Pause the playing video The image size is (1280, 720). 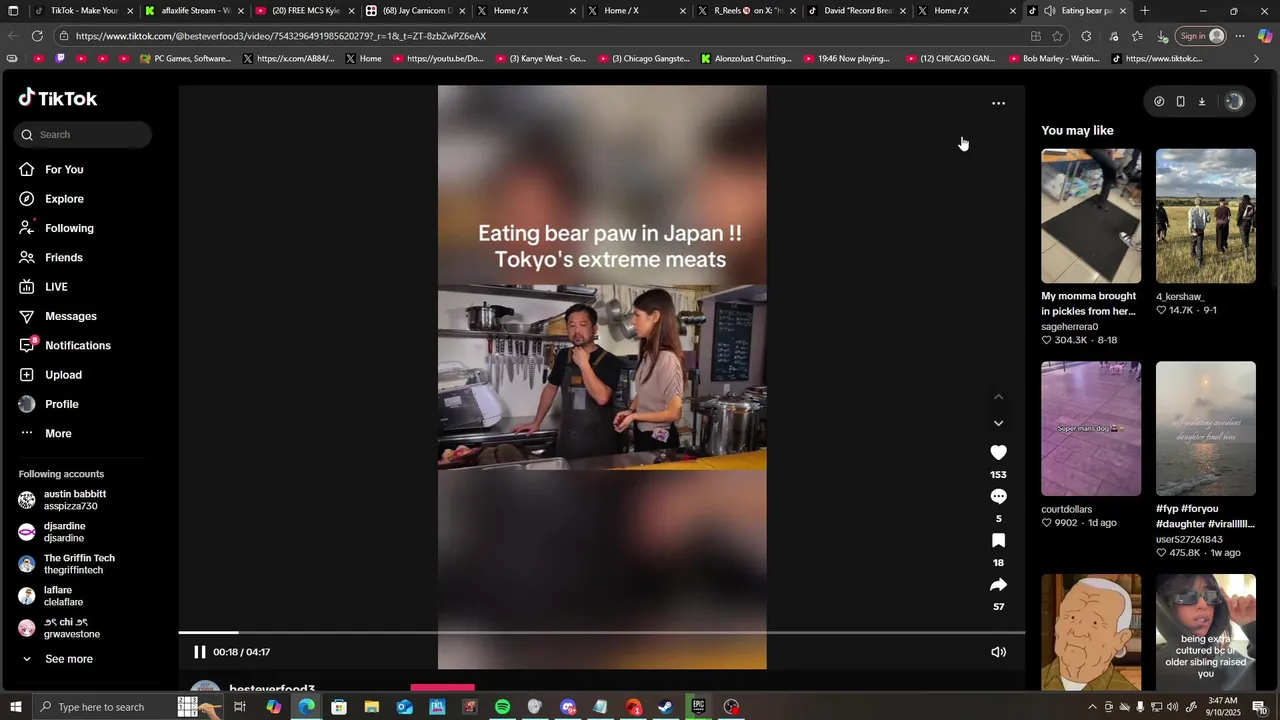click(x=199, y=652)
